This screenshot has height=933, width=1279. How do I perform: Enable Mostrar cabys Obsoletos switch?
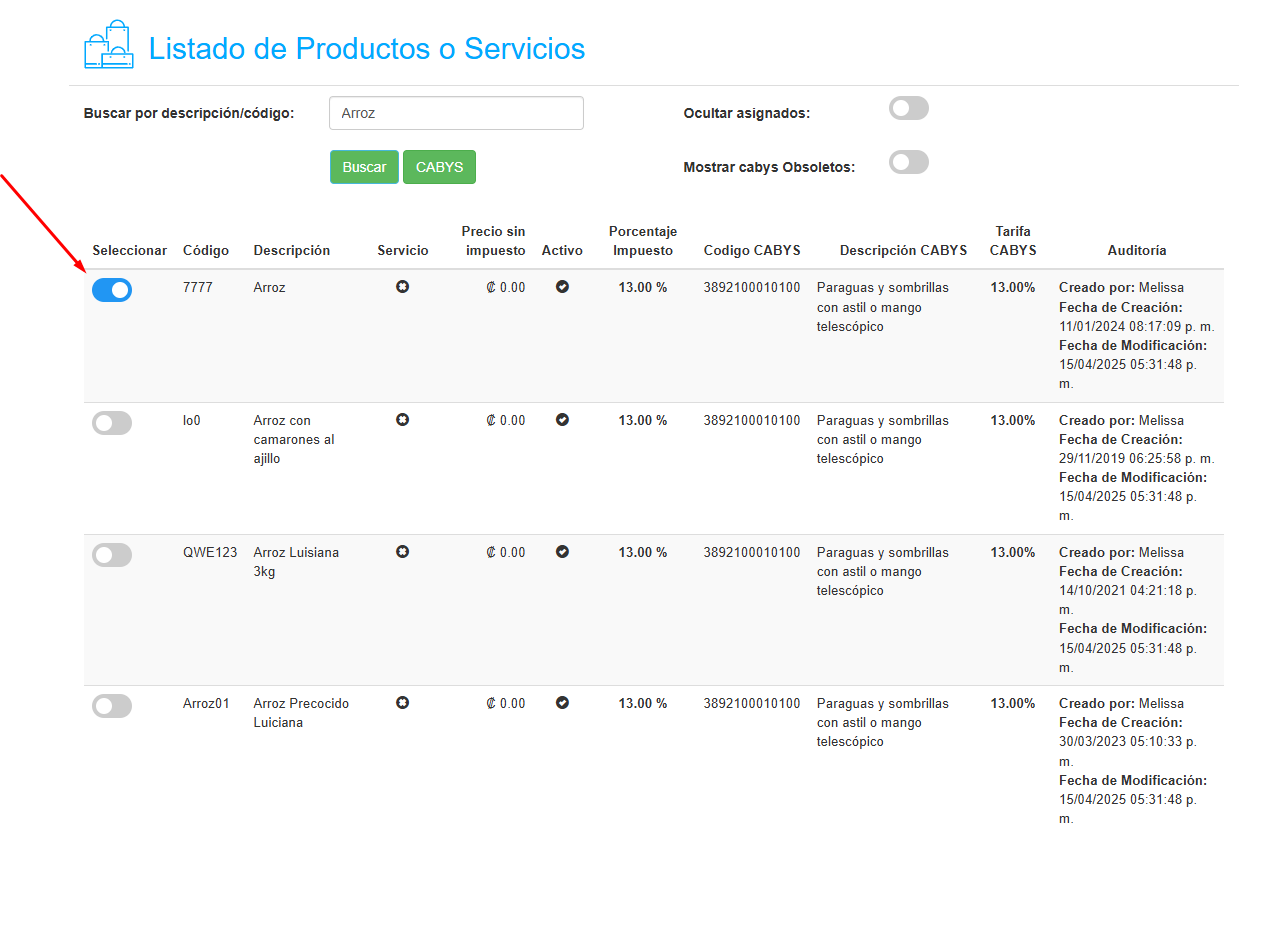pos(909,162)
